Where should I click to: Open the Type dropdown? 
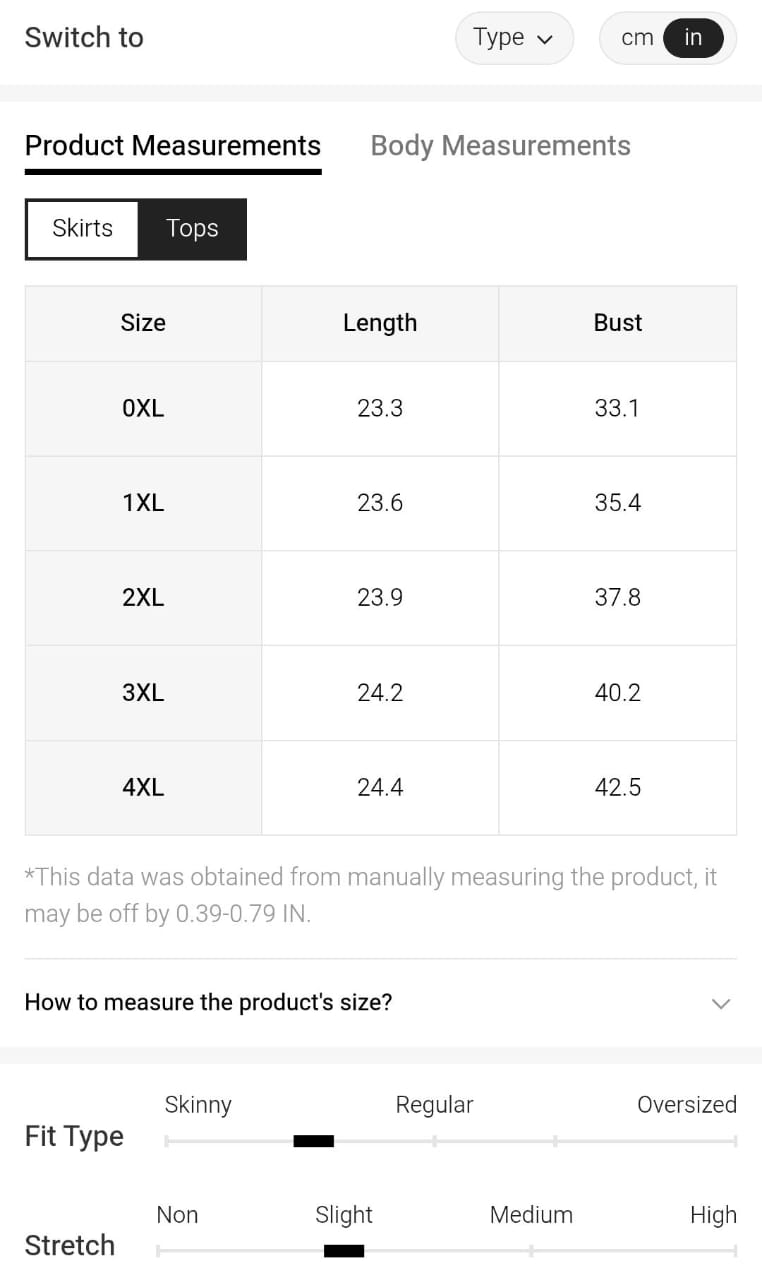513,39
